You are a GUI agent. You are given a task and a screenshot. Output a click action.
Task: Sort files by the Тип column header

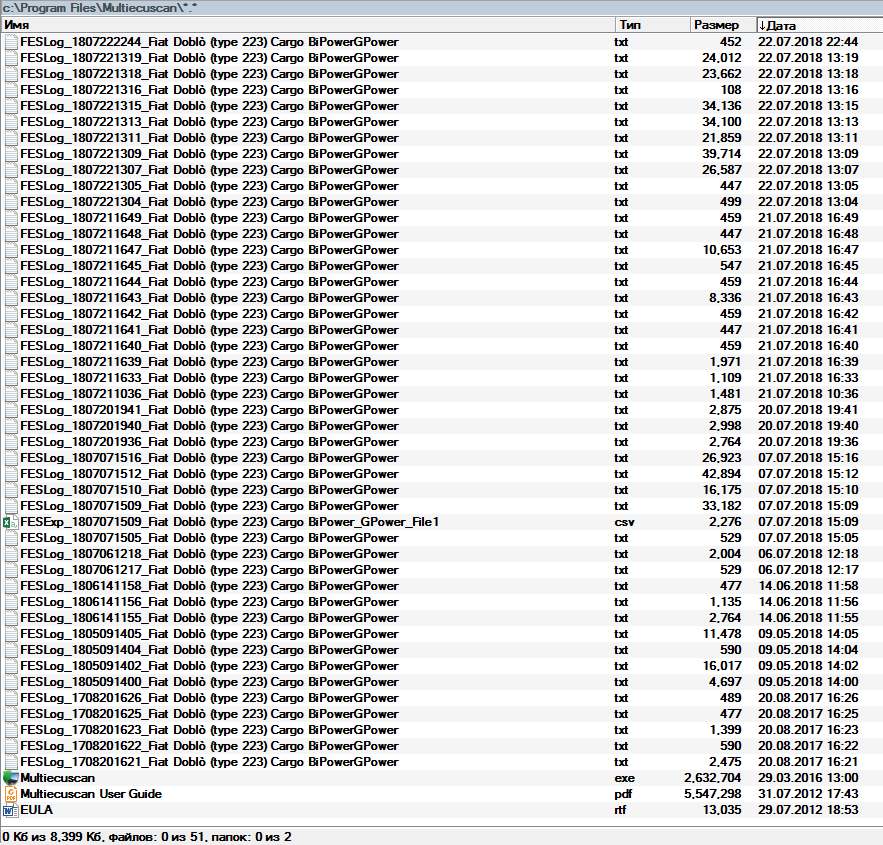pyautogui.click(x=650, y=25)
